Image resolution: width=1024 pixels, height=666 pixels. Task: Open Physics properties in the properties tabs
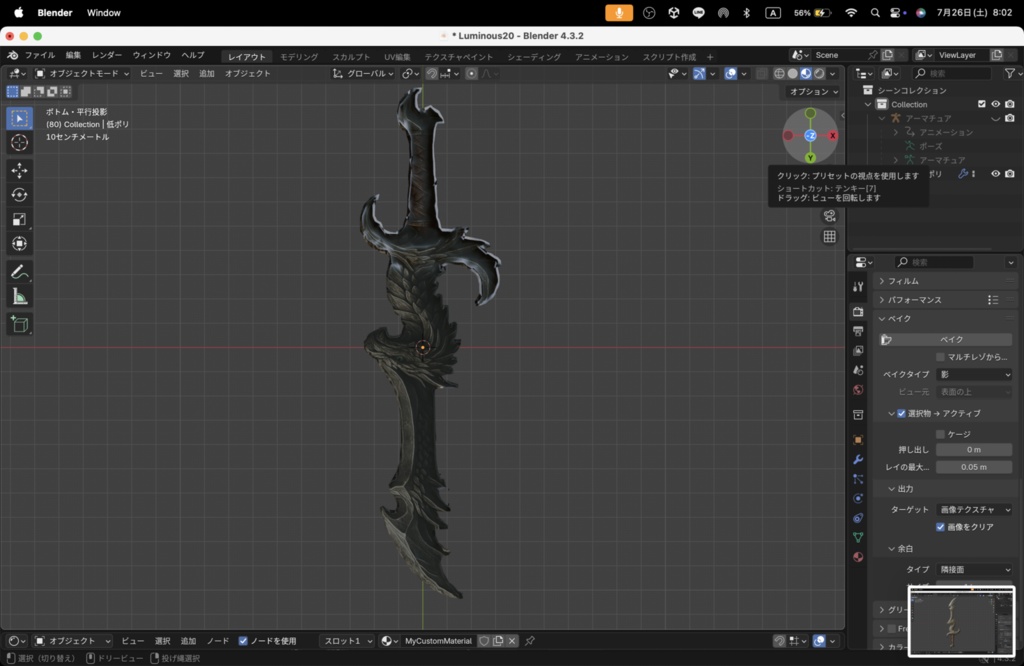(857, 498)
